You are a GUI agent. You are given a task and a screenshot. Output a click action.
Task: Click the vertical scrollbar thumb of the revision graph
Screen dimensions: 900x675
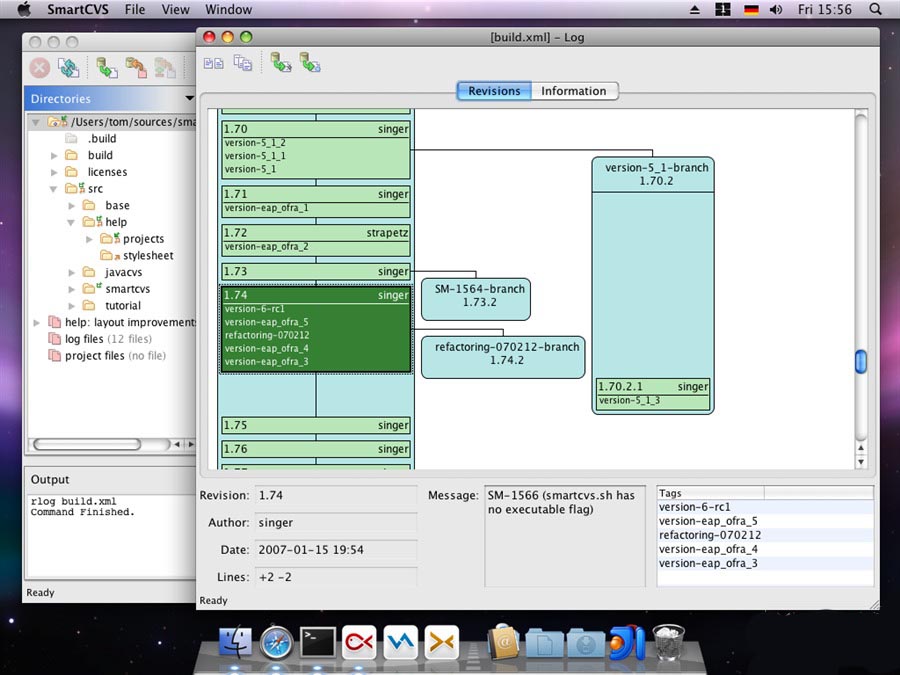coord(860,362)
